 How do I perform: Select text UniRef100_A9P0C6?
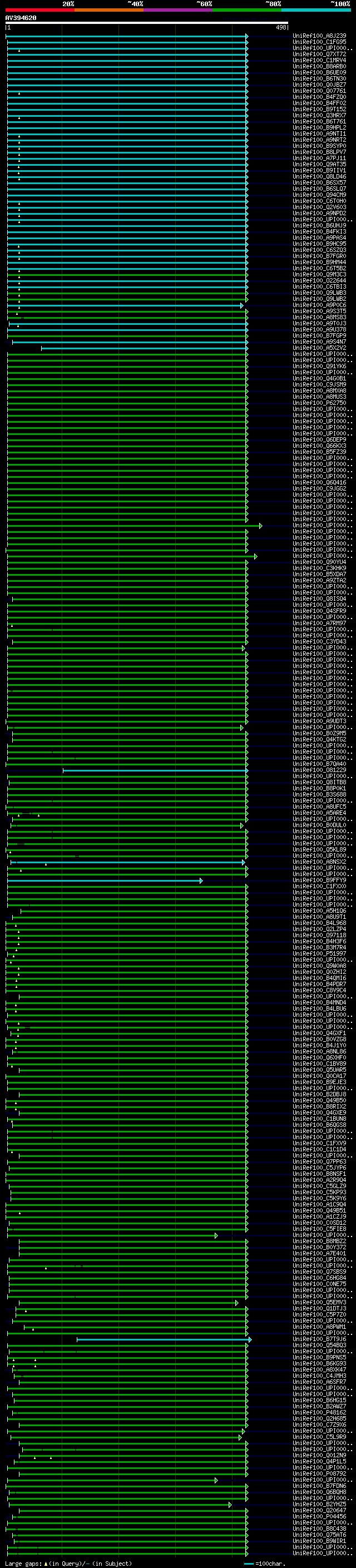pyautogui.click(x=319, y=305)
